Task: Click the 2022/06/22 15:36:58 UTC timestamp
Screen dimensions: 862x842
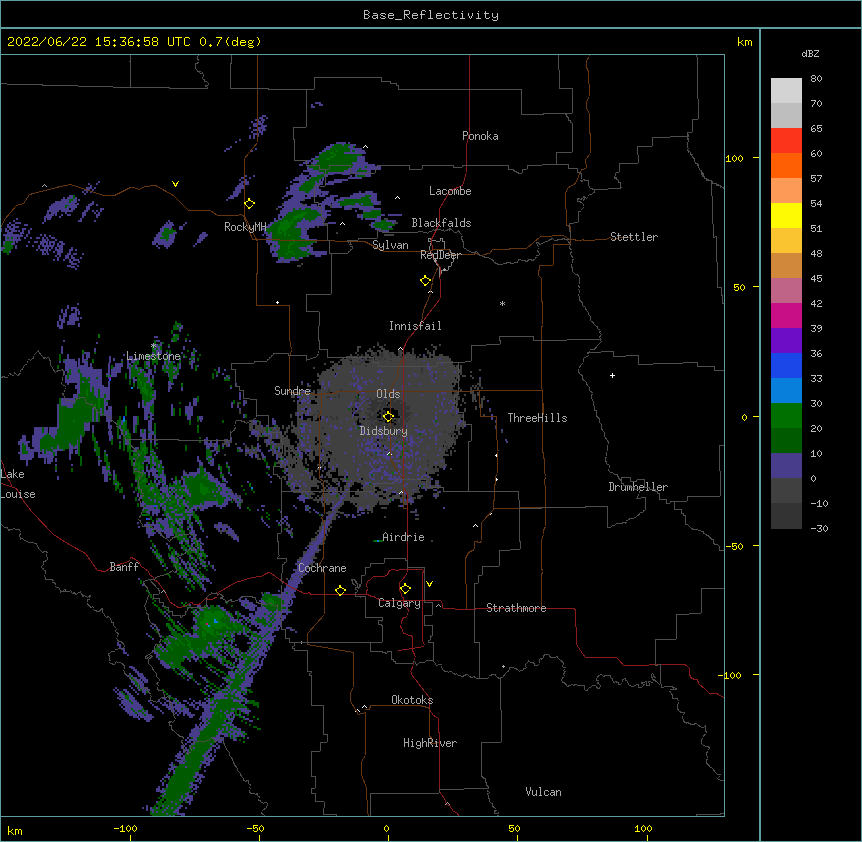Action: [x=99, y=42]
